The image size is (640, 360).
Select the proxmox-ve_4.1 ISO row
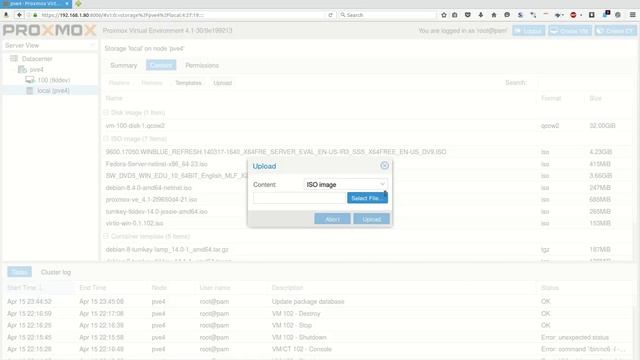point(367,200)
